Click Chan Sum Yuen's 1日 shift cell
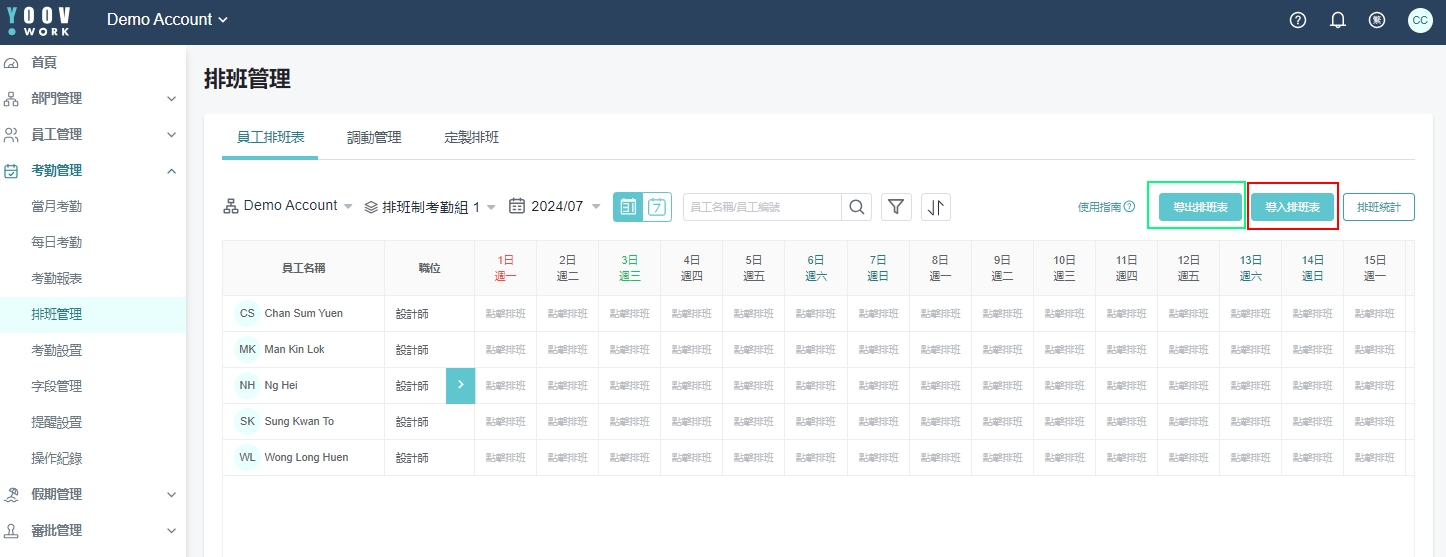Screen dimensions: 1446x557 point(505,314)
